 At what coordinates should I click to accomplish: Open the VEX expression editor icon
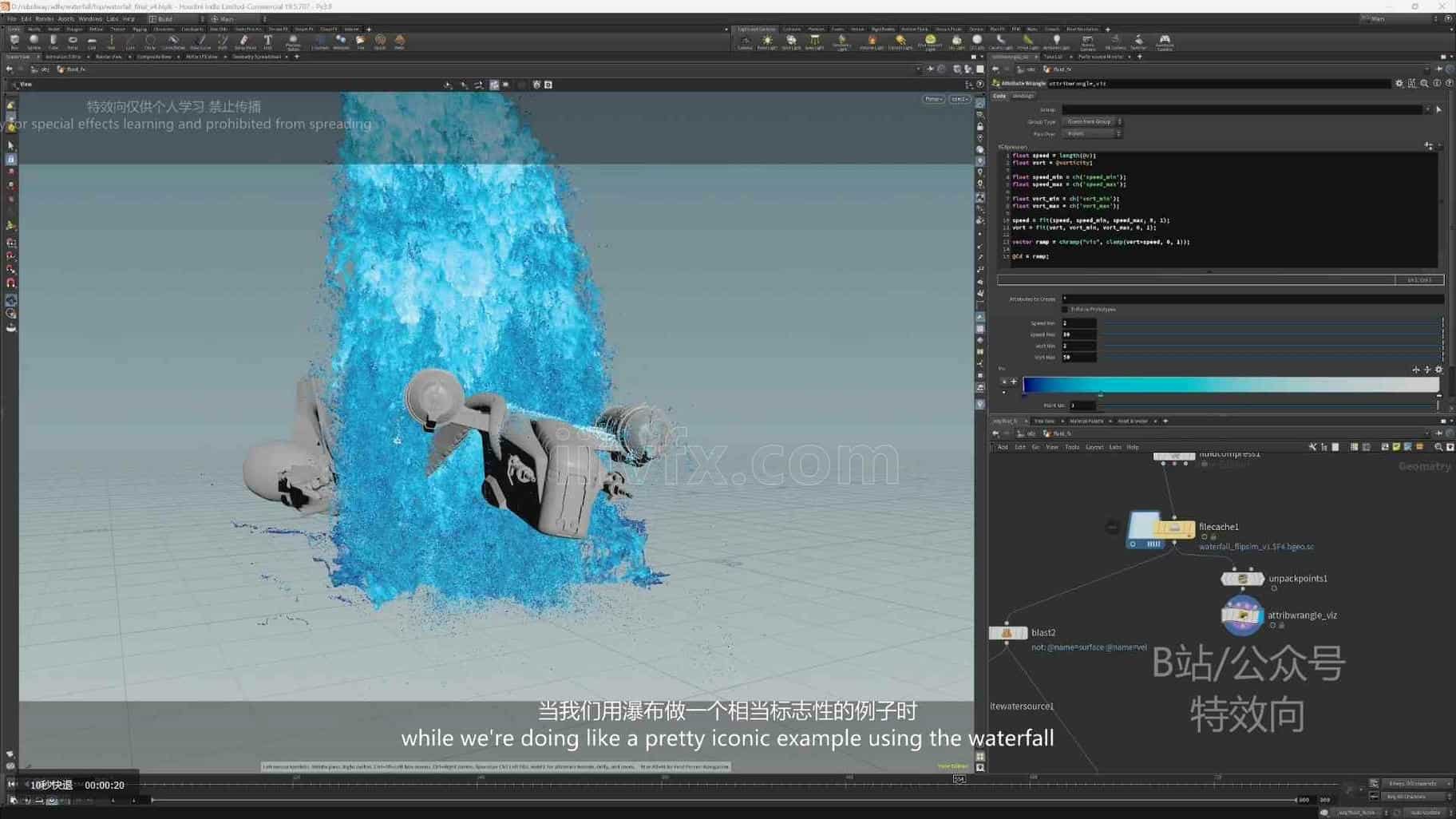coord(1428,145)
